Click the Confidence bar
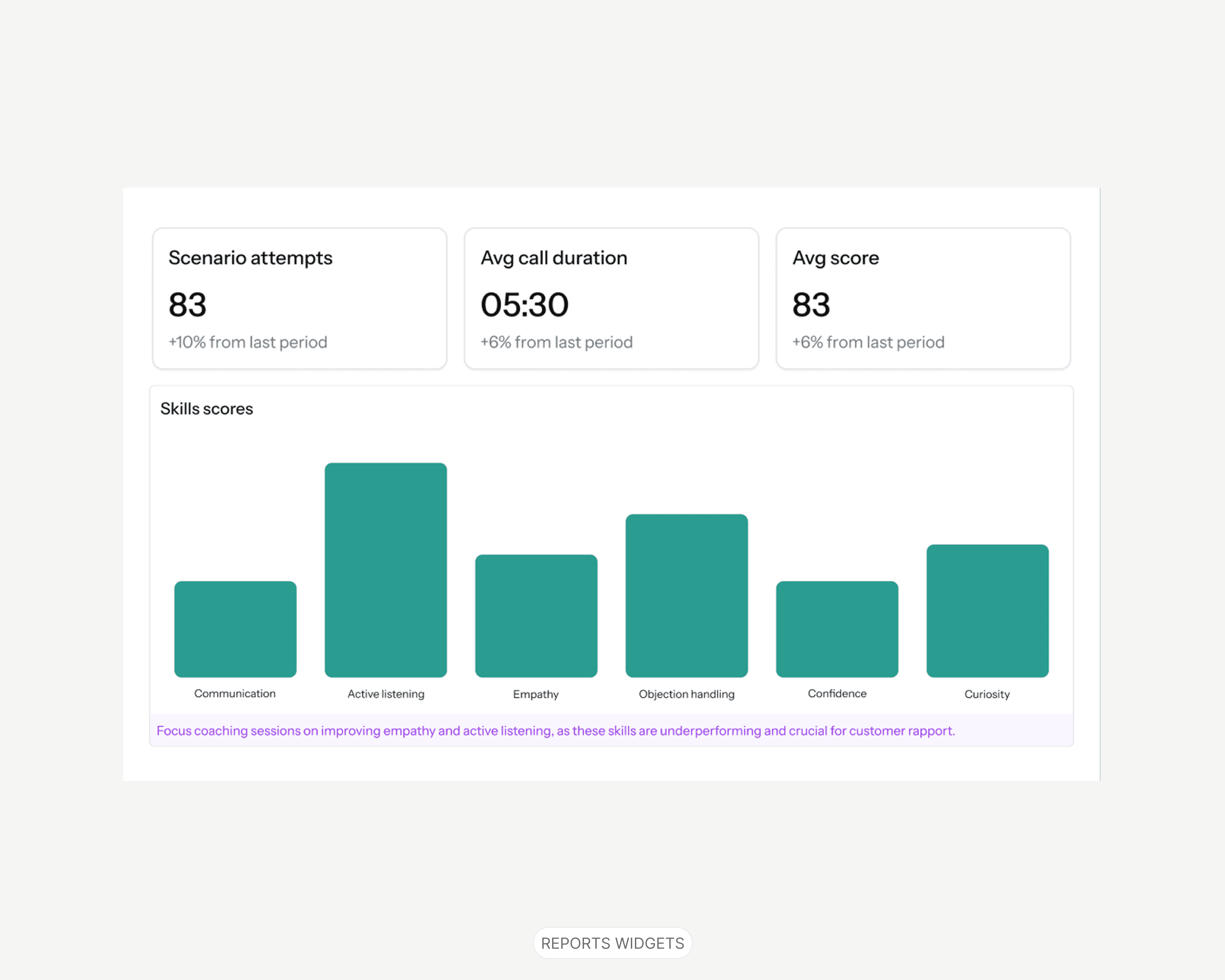Screen dimensions: 1225x980 tap(837, 629)
